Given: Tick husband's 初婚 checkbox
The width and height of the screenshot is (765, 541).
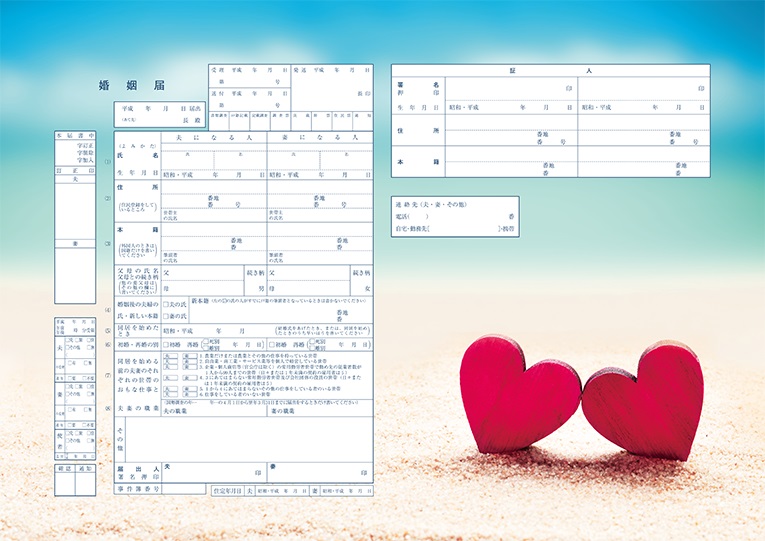Looking at the screenshot, I should [166, 344].
